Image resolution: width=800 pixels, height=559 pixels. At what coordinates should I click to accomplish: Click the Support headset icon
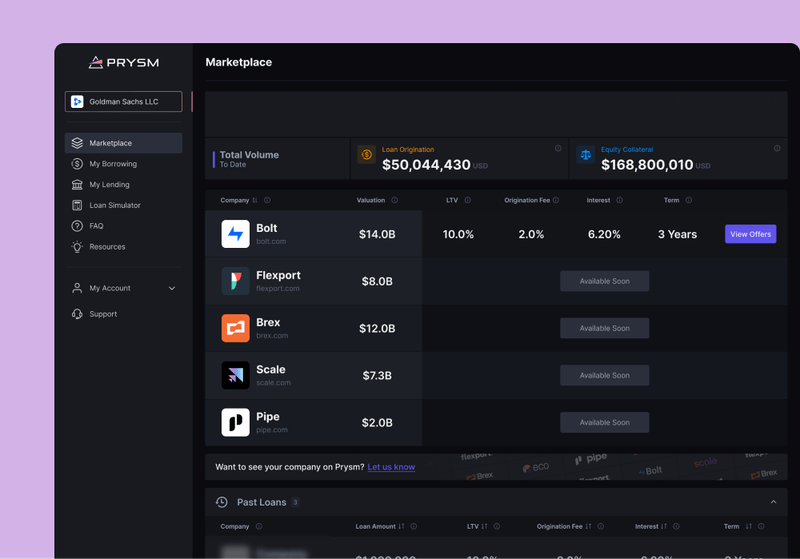coord(77,314)
